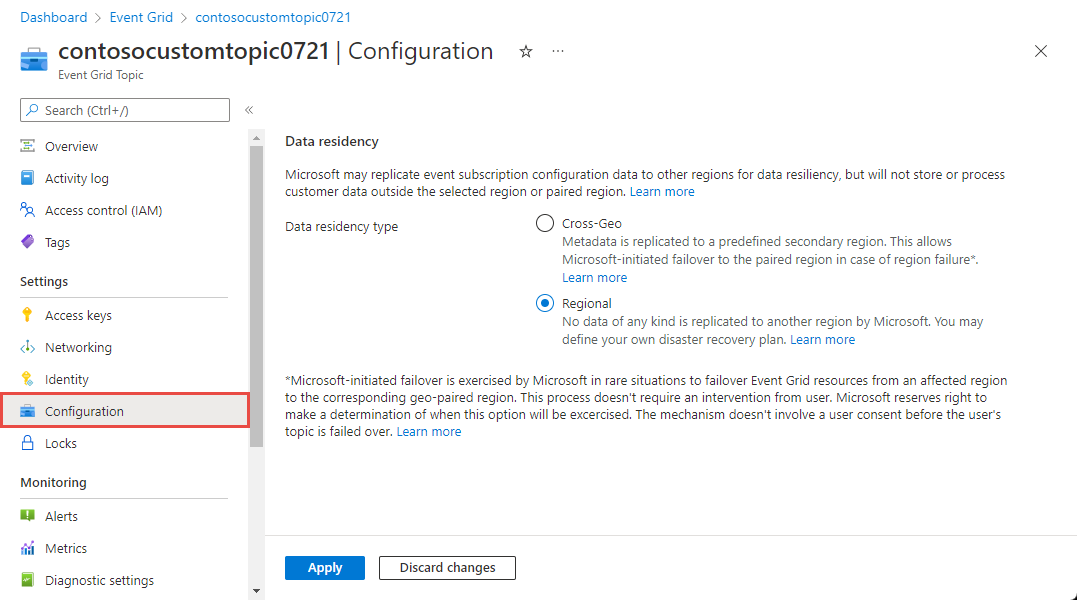Open the more options ellipsis menu
The height and width of the screenshot is (600, 1077).
pos(558,52)
